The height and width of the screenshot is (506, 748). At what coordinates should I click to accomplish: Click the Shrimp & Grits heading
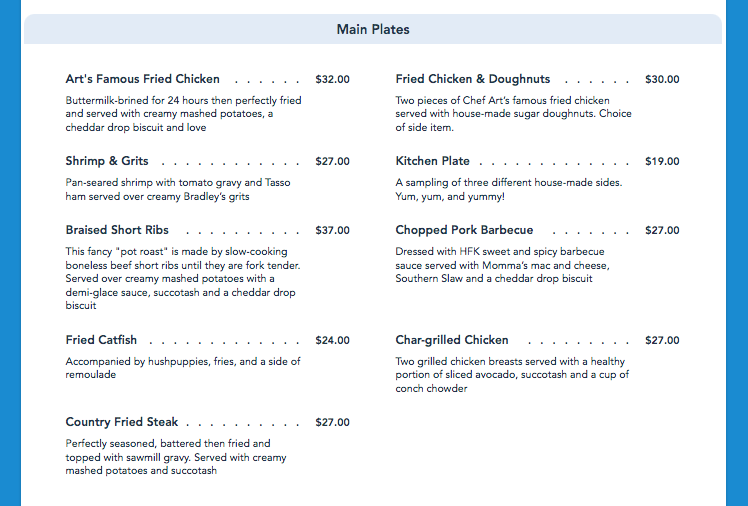point(108,161)
